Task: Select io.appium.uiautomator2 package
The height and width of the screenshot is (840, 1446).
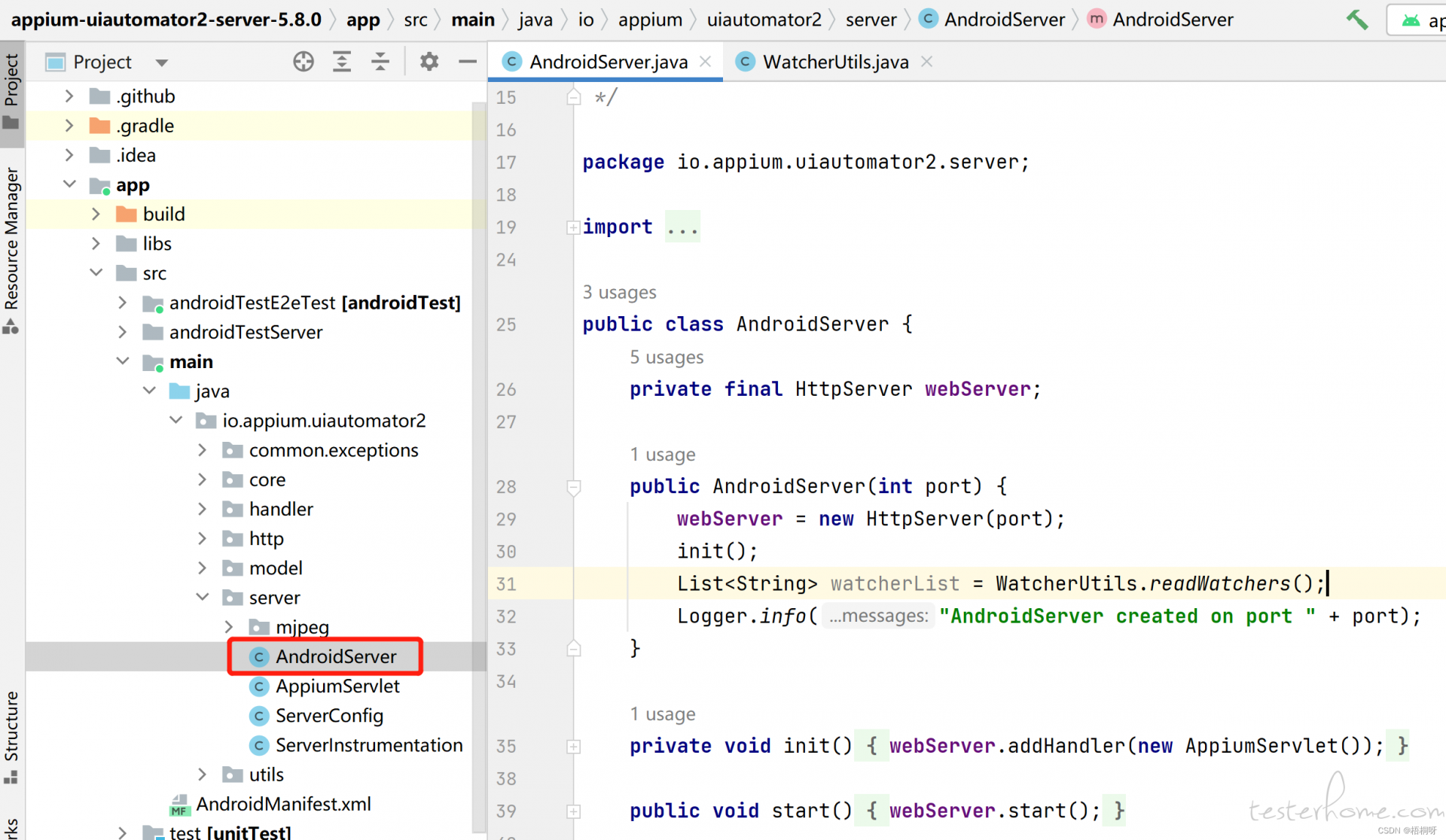Action: 324,421
